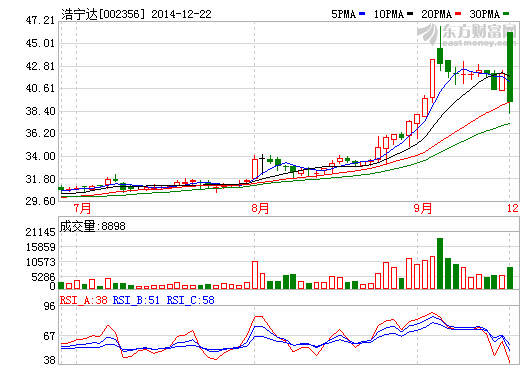Viewport: 520px width, 365px height.
Task: Click the 40.61 price axis label
Action: pos(40,88)
